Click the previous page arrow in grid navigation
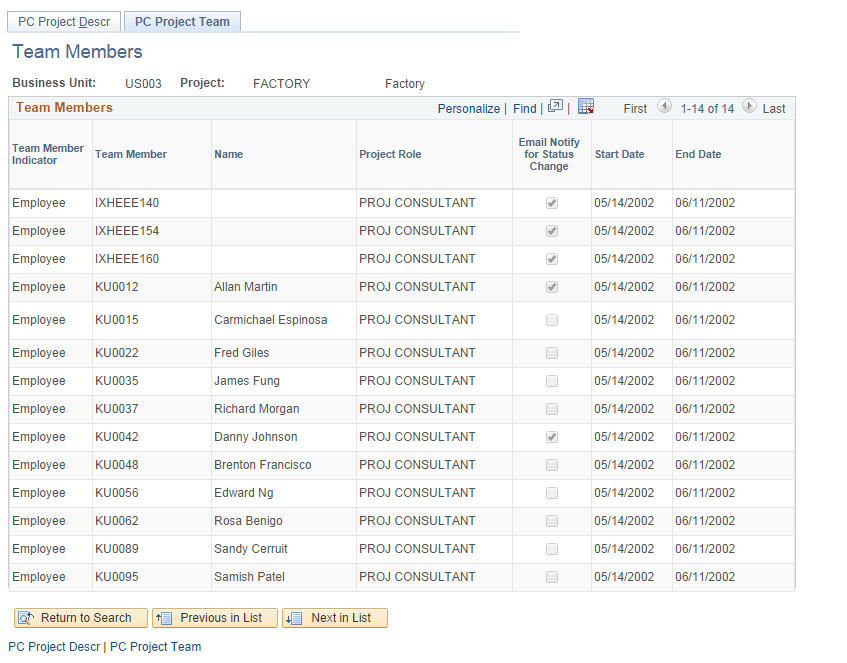Screen dimensions: 847x663 pyautogui.click(x=665, y=107)
